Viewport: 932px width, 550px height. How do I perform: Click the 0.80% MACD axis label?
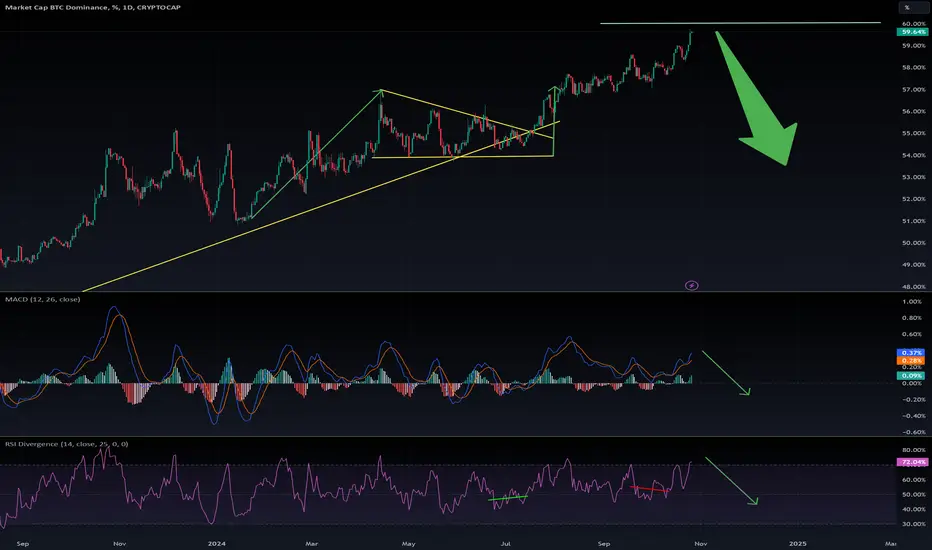[x=912, y=318]
